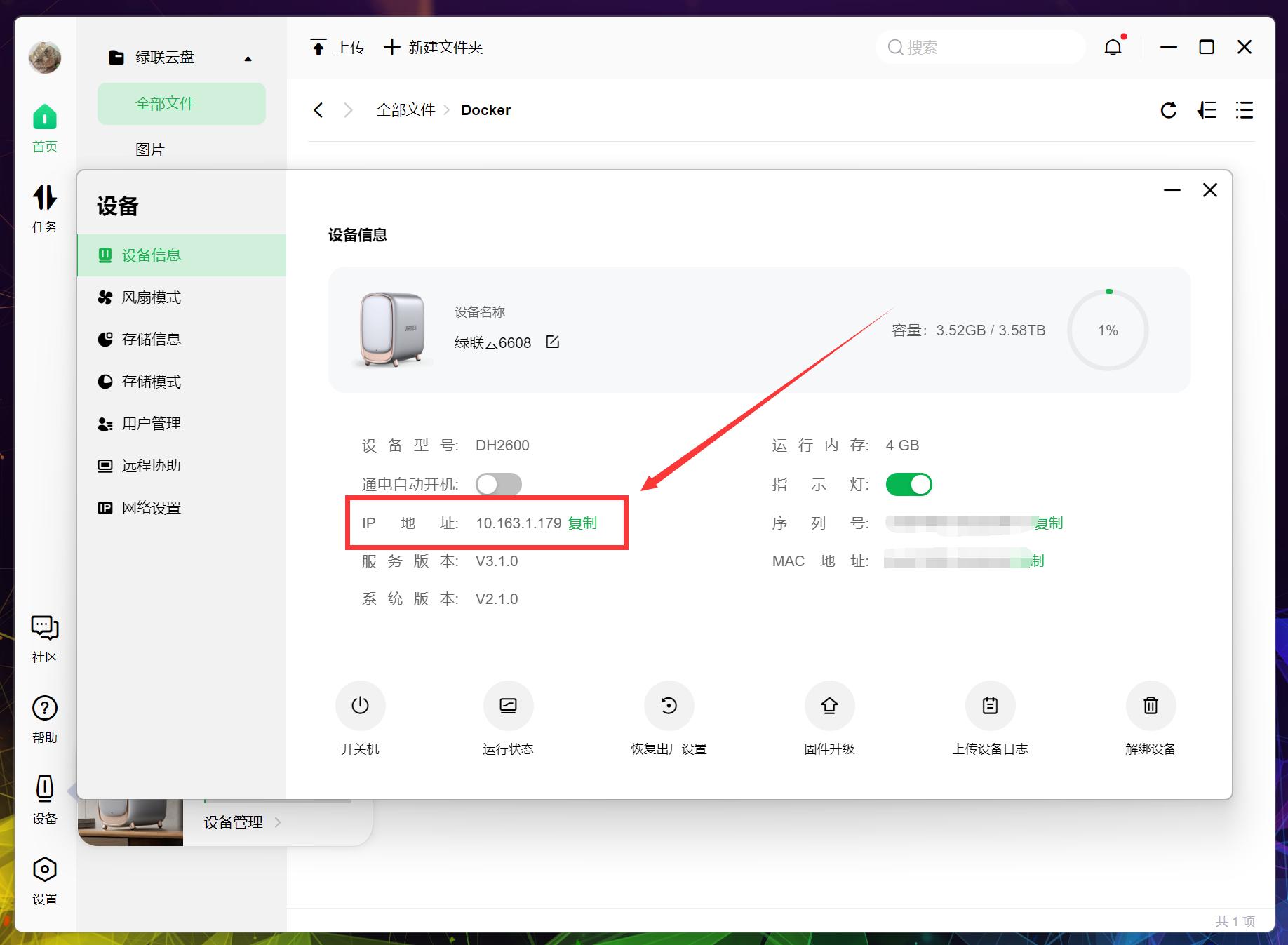Screen dimensions: 1288x945
Task: Click the 恢复出厂设置 factory reset icon
Action: [669, 706]
